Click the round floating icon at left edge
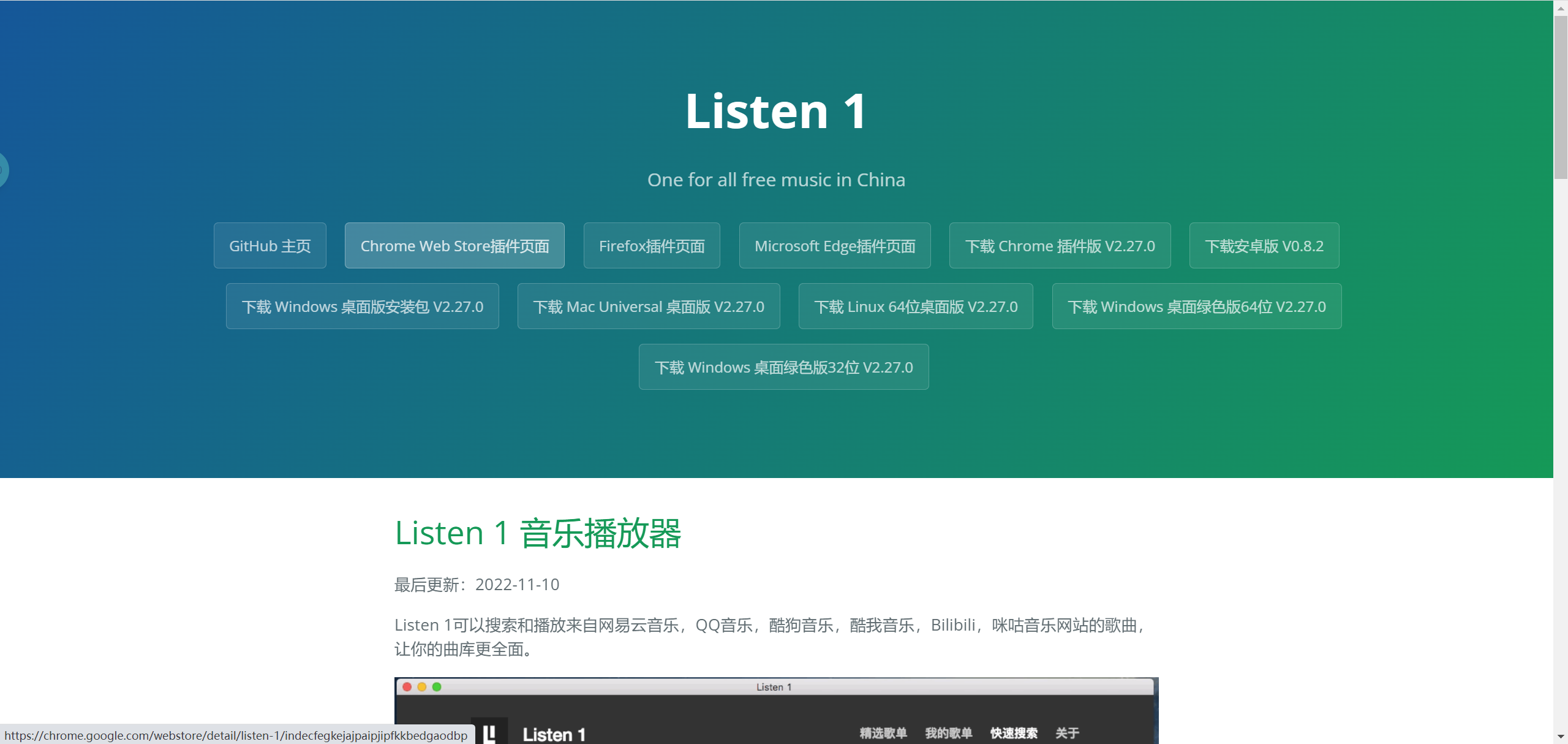 tap(3, 170)
